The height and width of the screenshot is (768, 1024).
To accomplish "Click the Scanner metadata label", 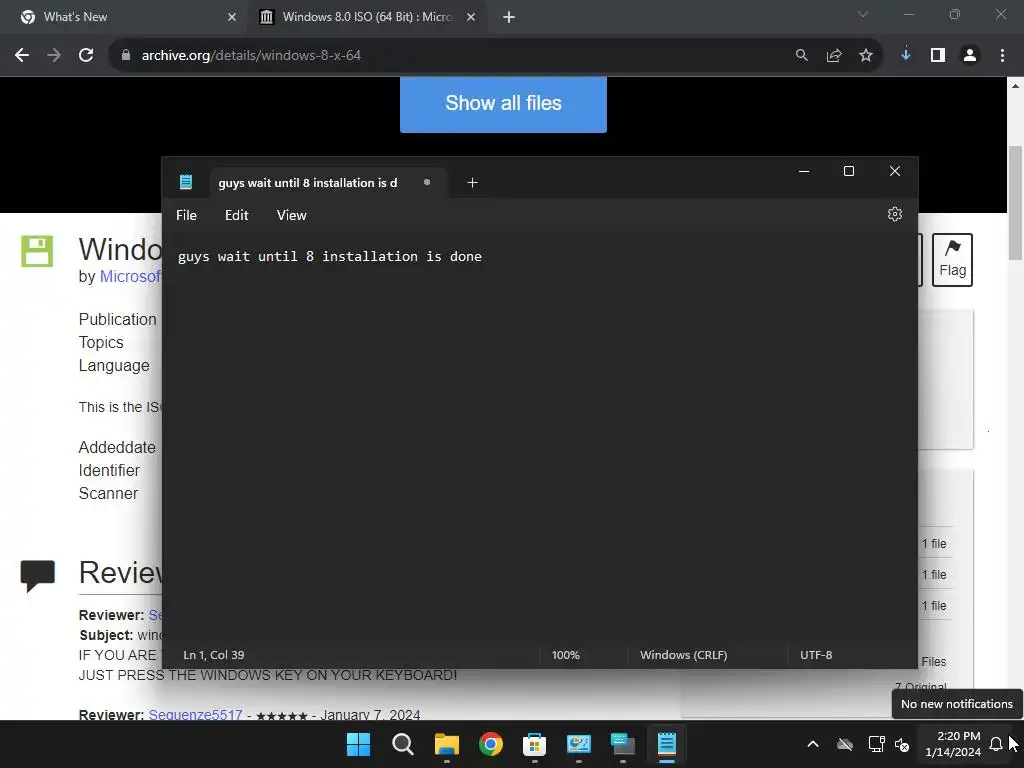I will [108, 493].
